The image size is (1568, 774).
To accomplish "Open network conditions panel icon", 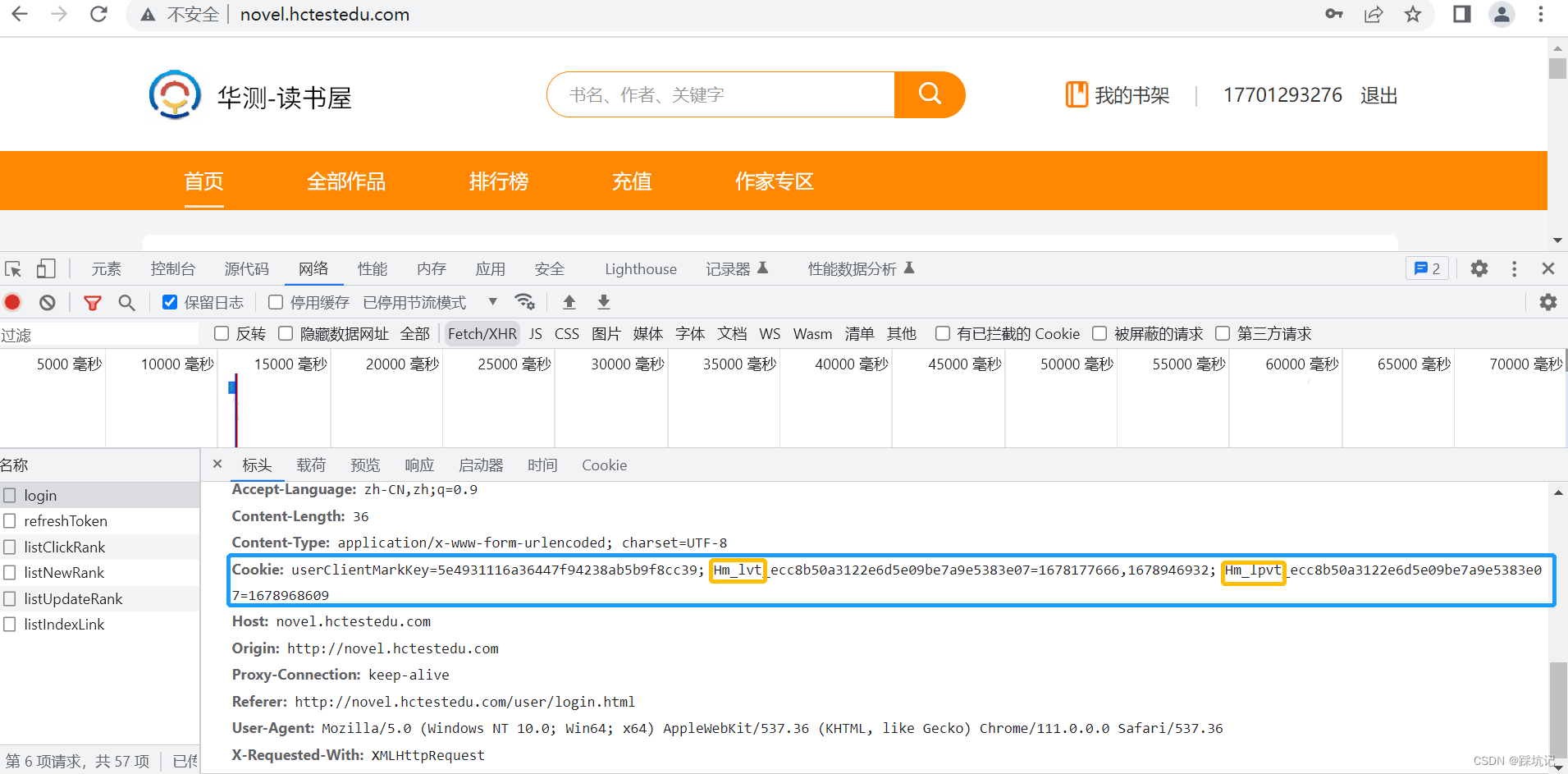I will point(525,301).
